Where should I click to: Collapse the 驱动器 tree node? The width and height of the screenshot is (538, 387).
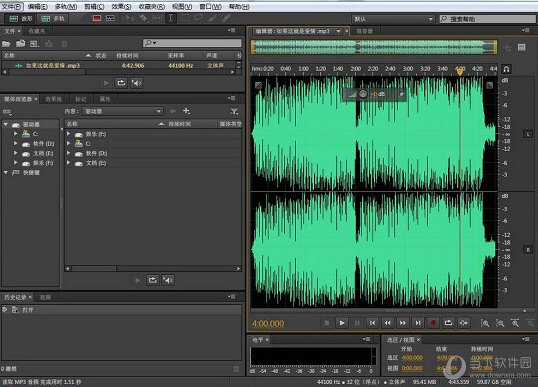[6, 124]
